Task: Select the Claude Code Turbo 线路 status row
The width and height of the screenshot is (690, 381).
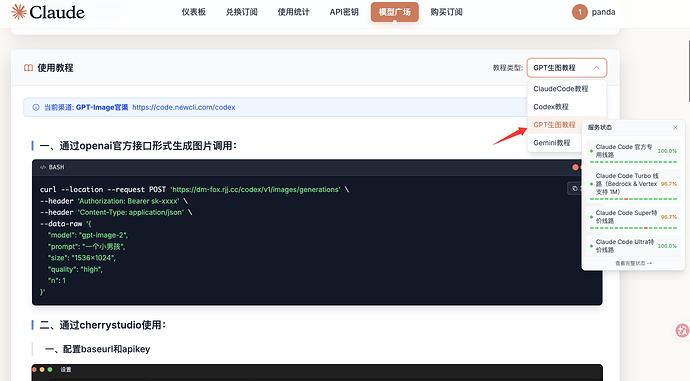Action: point(634,185)
